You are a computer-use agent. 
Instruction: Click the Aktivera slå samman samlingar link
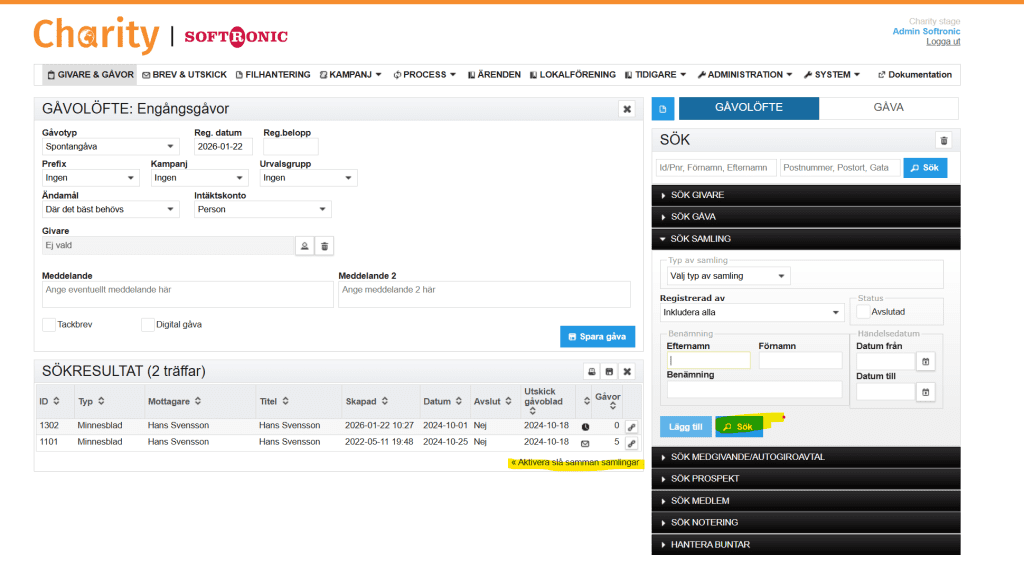(x=573, y=462)
